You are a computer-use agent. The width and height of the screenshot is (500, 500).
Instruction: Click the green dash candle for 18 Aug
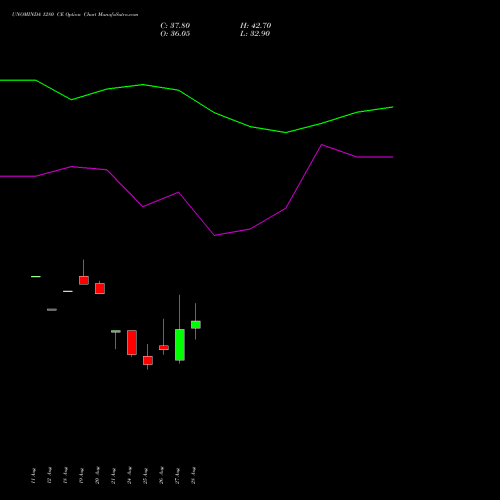coord(68,291)
